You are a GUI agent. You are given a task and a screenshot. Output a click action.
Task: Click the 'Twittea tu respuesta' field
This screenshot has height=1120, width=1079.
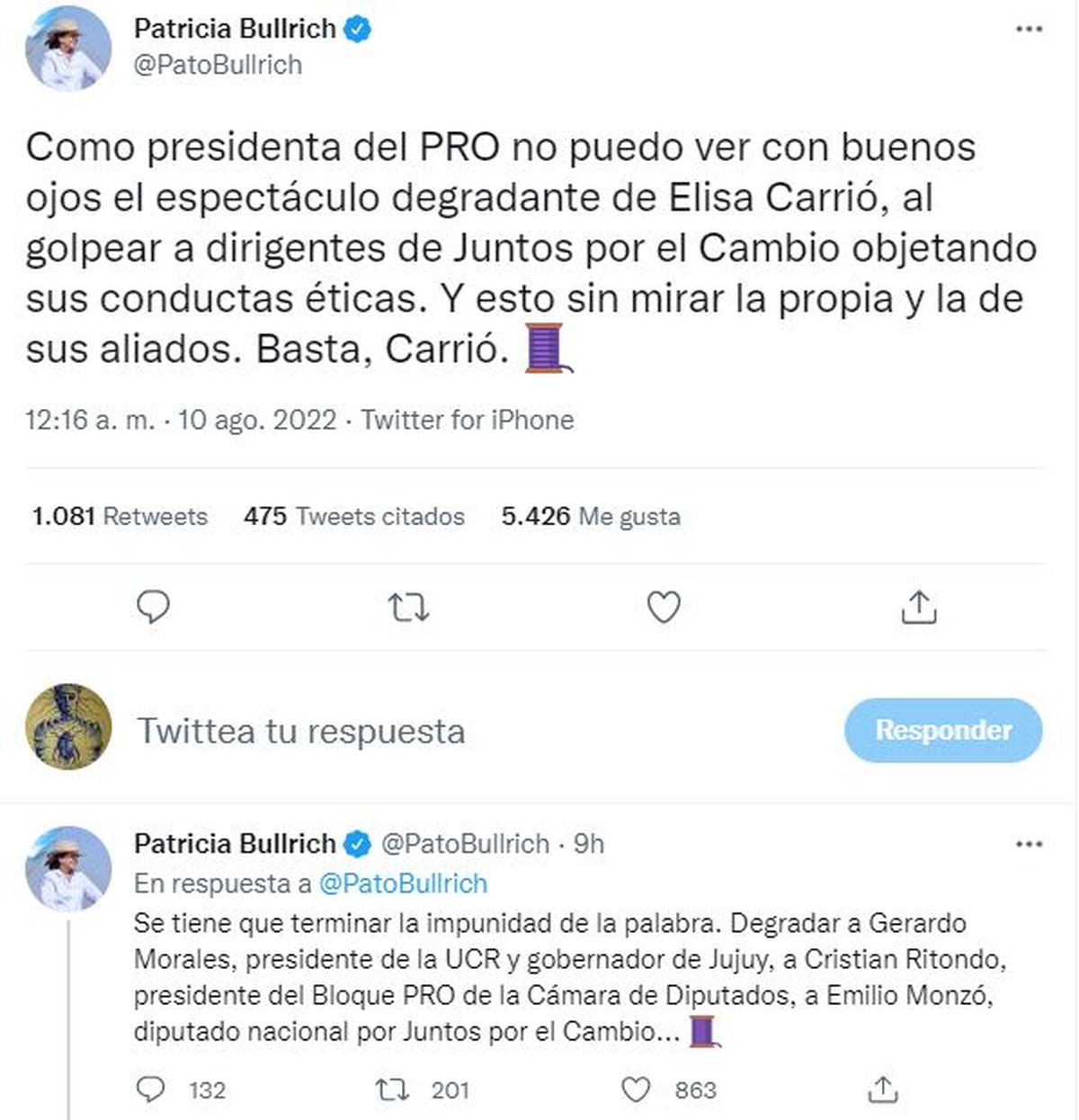[301, 731]
